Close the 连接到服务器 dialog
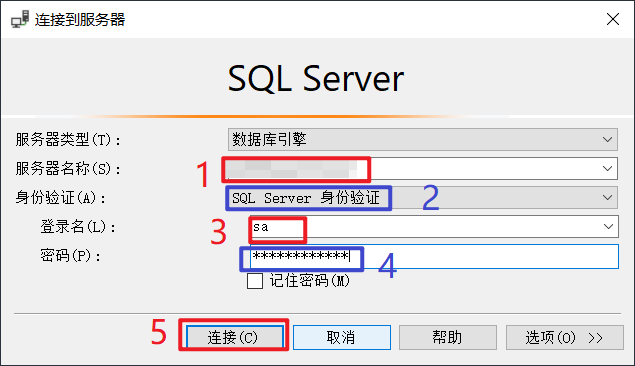Viewport: 635px width, 366px height. 613,19
